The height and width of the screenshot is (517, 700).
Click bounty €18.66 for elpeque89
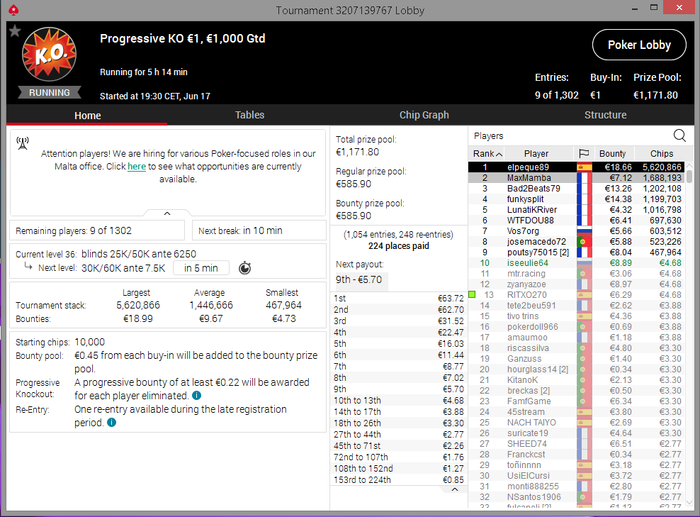pos(618,167)
